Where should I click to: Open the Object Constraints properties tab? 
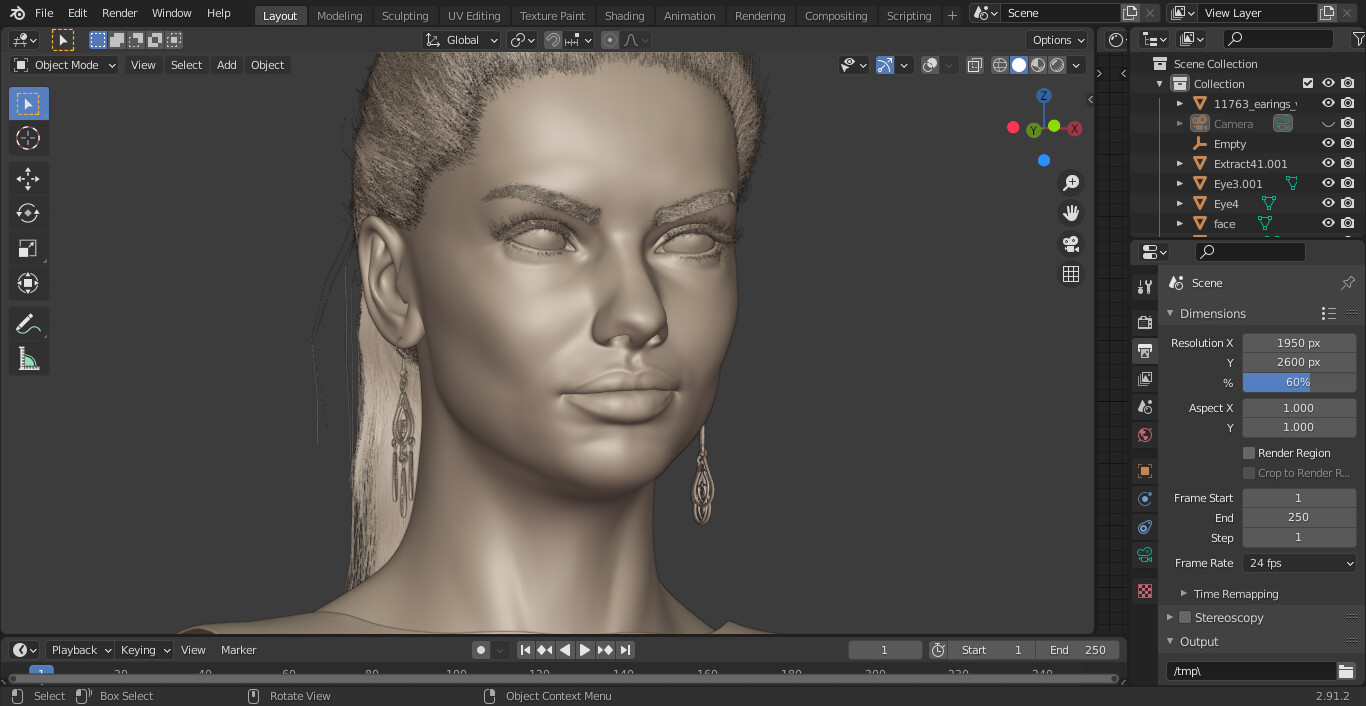pos(1145,526)
